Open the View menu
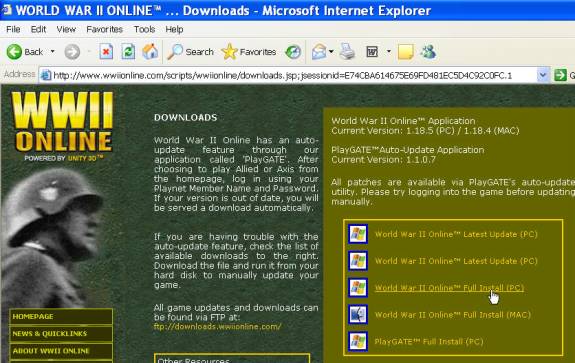 pyautogui.click(x=66, y=29)
